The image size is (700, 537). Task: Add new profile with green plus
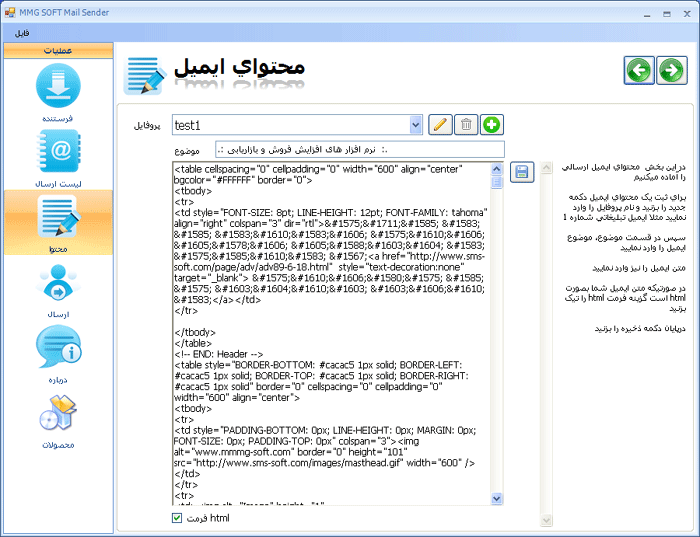pyautogui.click(x=492, y=125)
